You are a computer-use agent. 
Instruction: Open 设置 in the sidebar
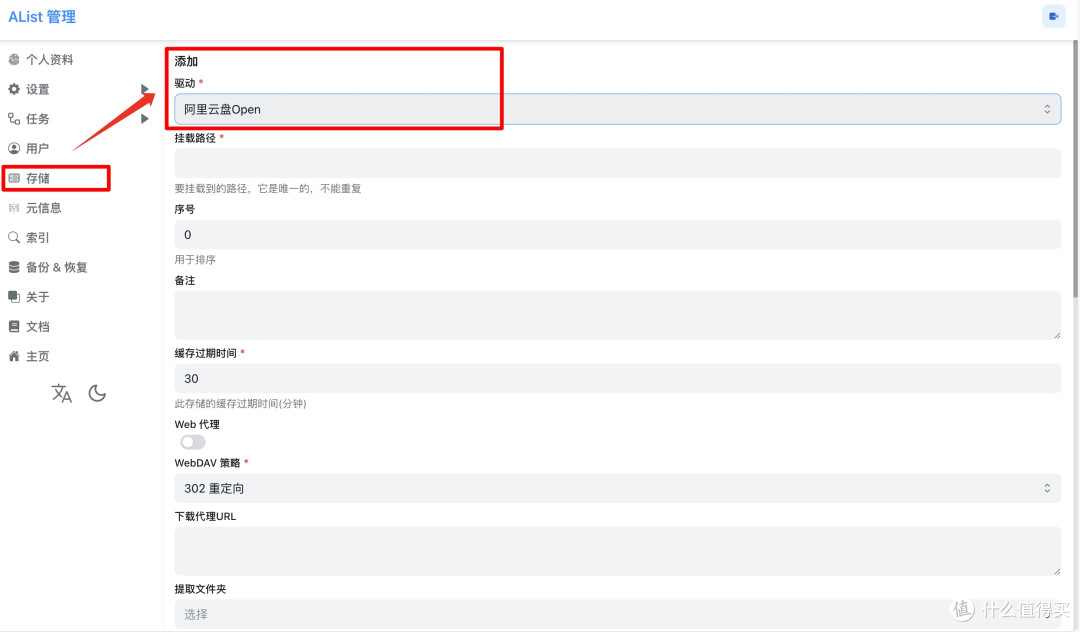pos(38,89)
